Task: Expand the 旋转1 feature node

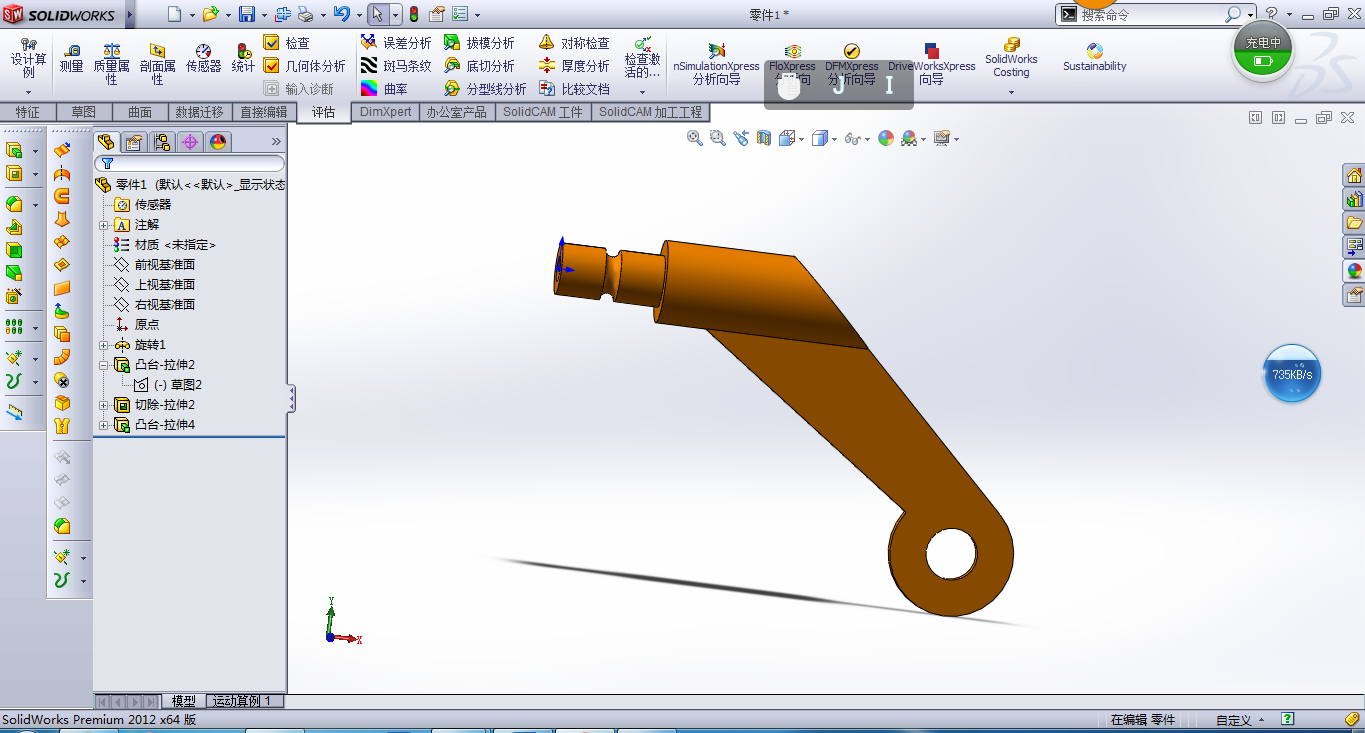Action: (103, 345)
